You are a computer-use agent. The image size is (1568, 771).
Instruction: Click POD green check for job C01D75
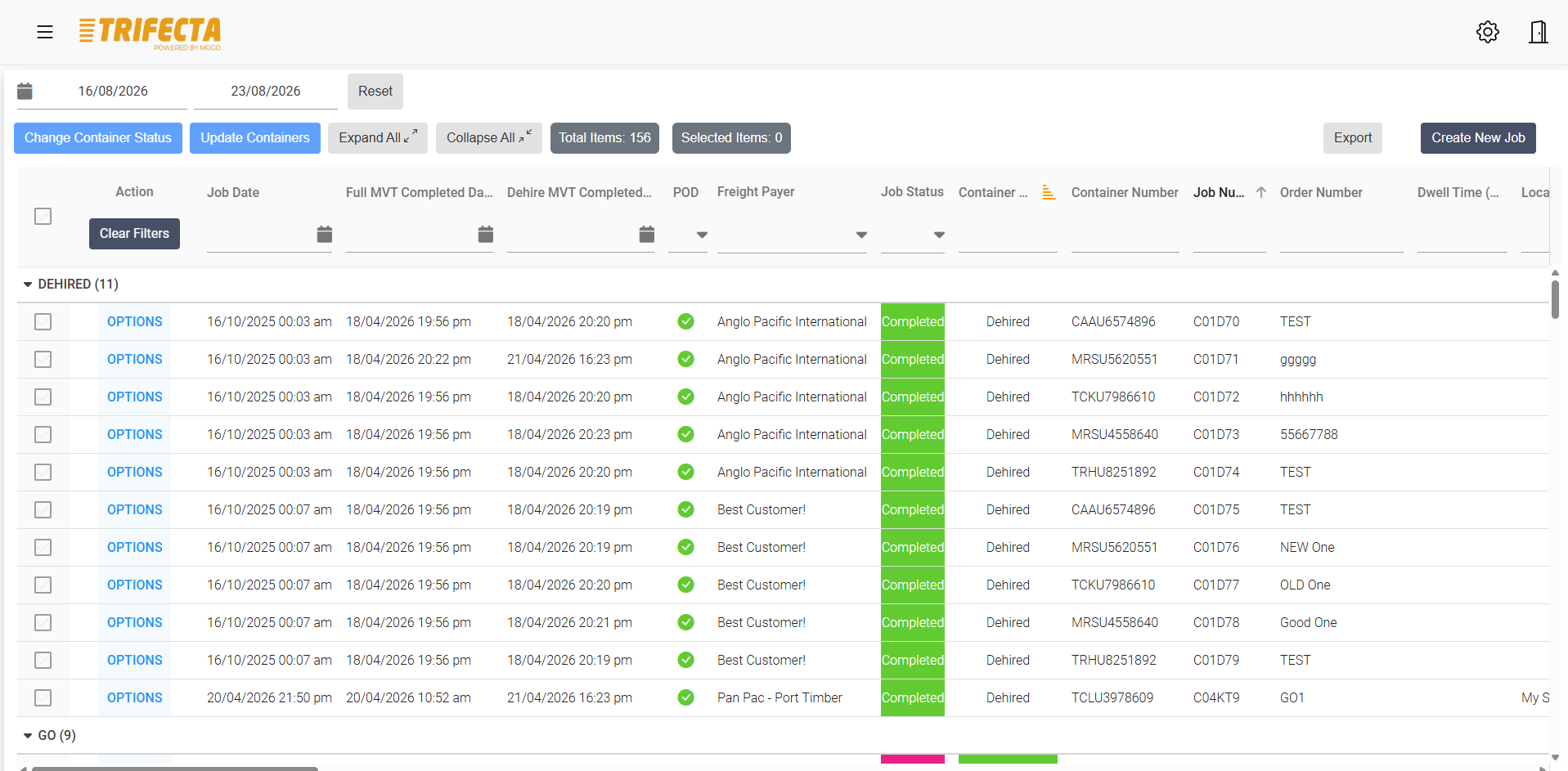685,510
